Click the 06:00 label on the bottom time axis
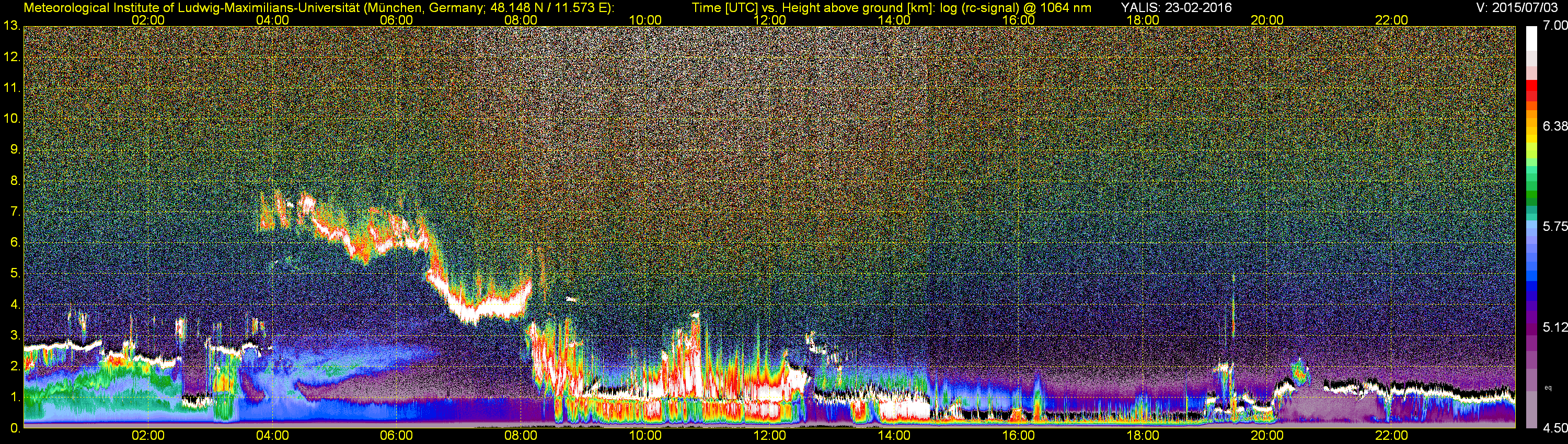Viewport: 1568px width, 444px height. click(396, 436)
